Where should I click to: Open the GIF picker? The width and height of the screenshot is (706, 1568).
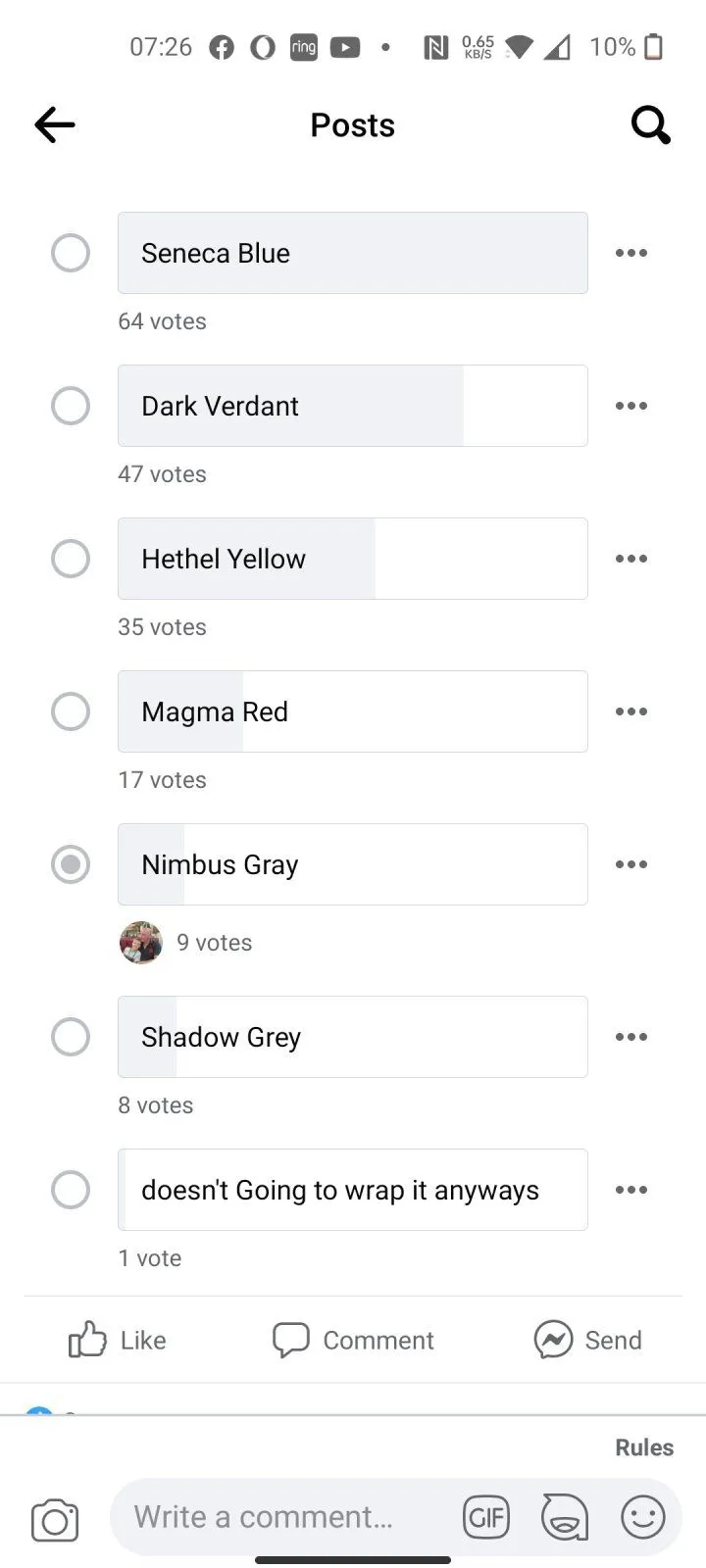click(x=486, y=1518)
